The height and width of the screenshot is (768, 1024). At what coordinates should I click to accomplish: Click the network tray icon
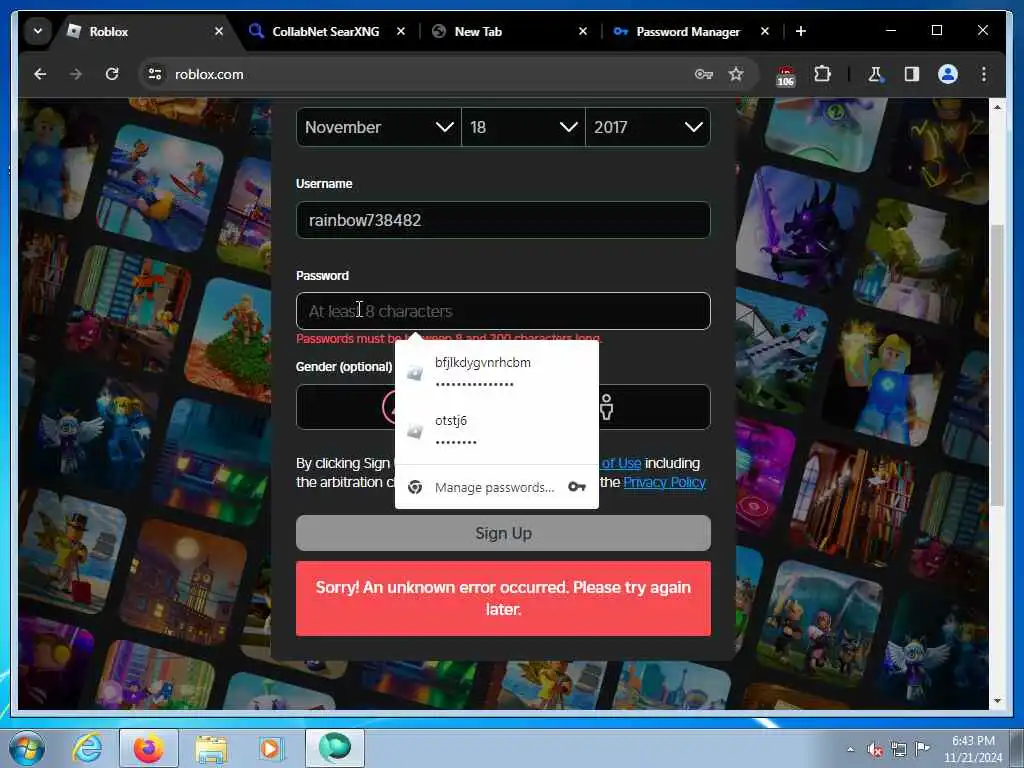(899, 749)
